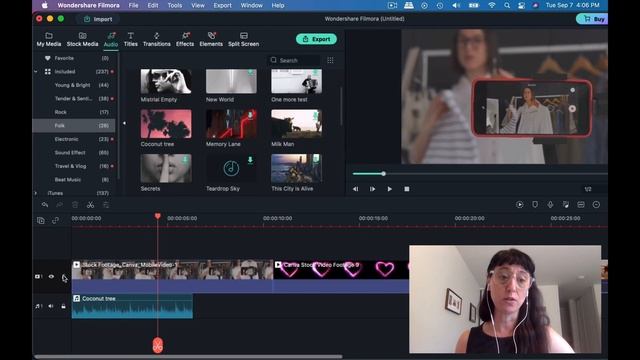Open the Export menu in menu bar
The height and width of the screenshot is (360, 640).
pyautogui.click(x=222, y=5)
